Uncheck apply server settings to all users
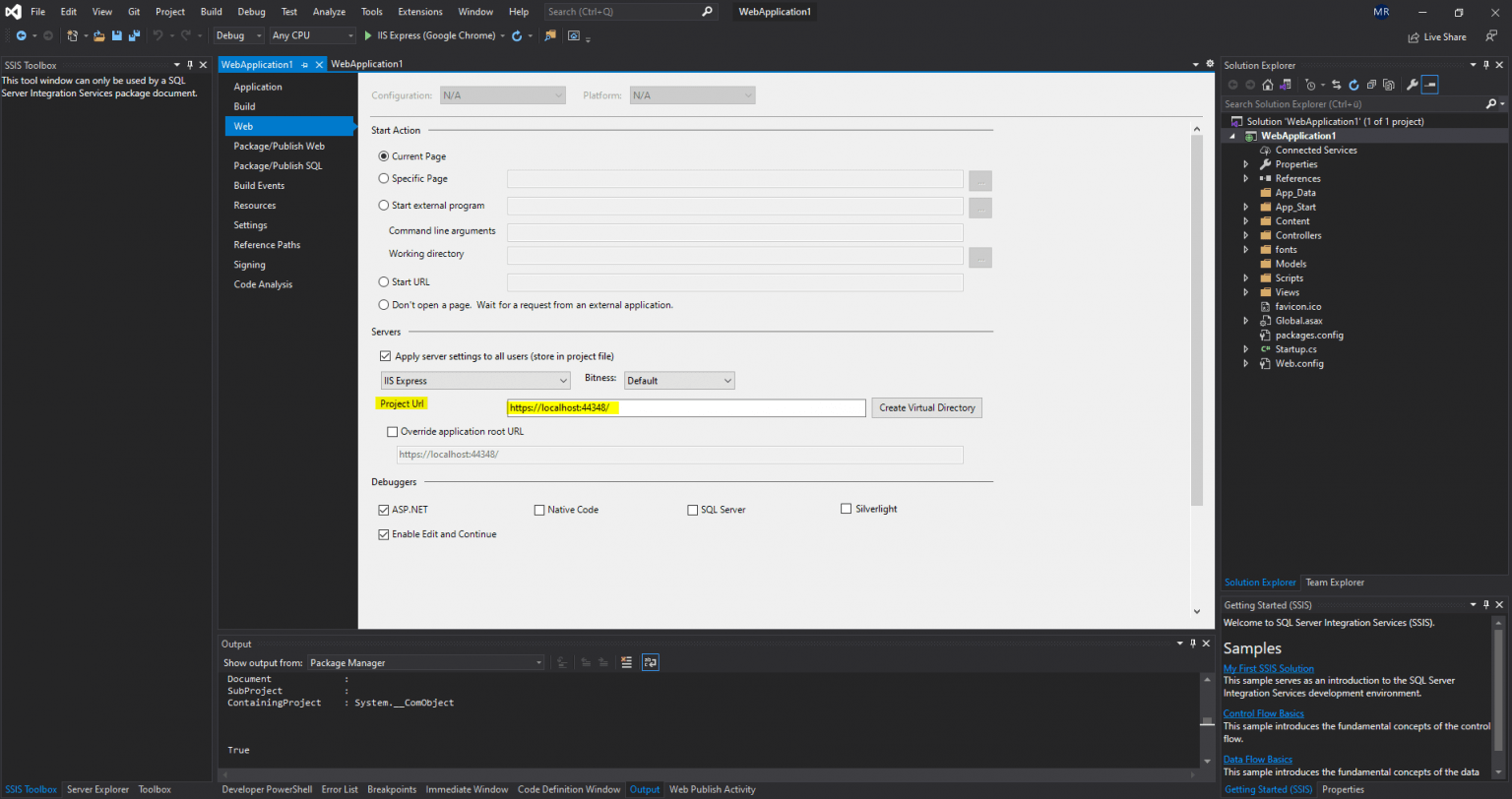The image size is (1512, 799). pyautogui.click(x=384, y=356)
